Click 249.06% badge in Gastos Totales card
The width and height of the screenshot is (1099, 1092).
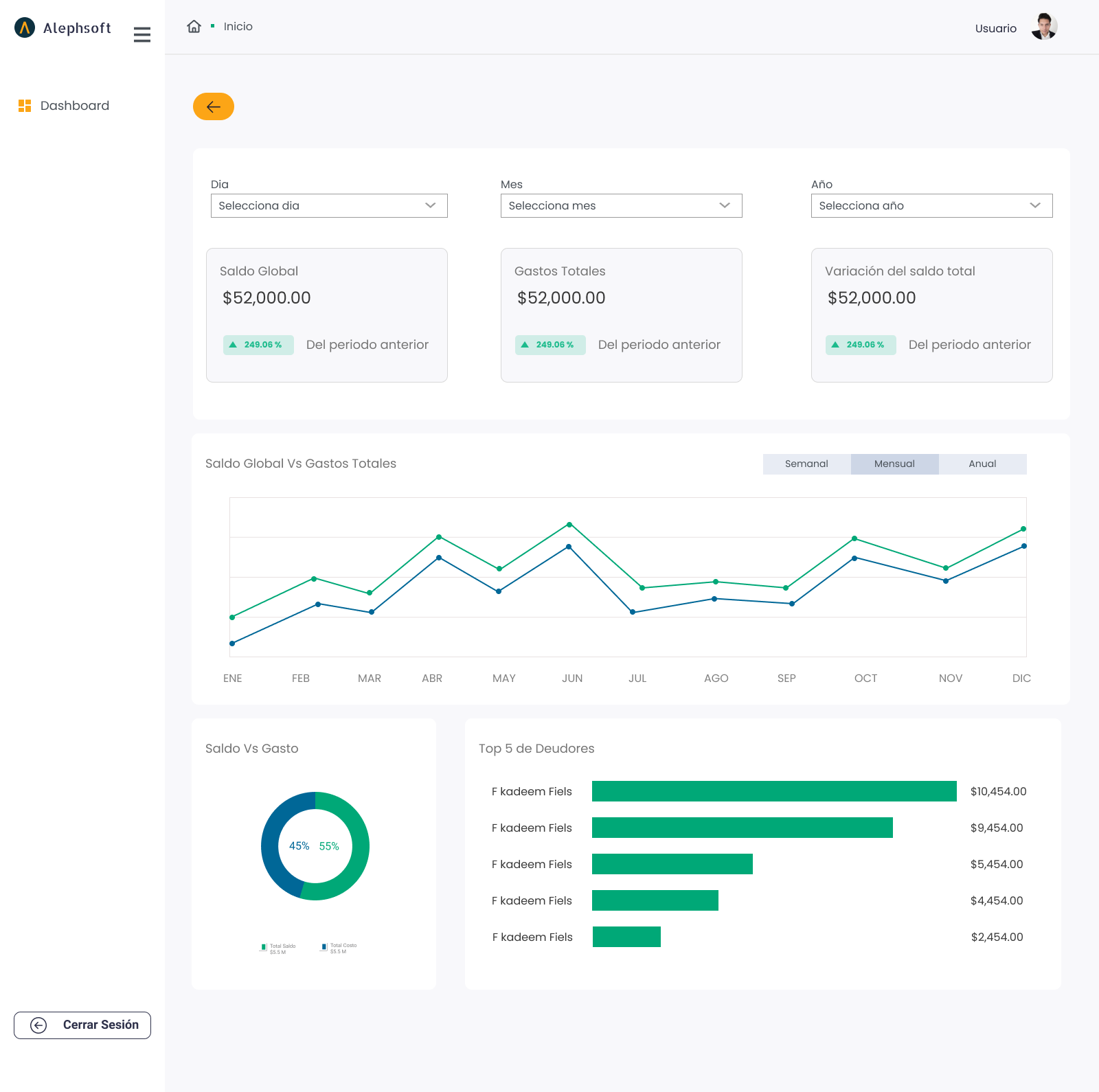coord(550,345)
